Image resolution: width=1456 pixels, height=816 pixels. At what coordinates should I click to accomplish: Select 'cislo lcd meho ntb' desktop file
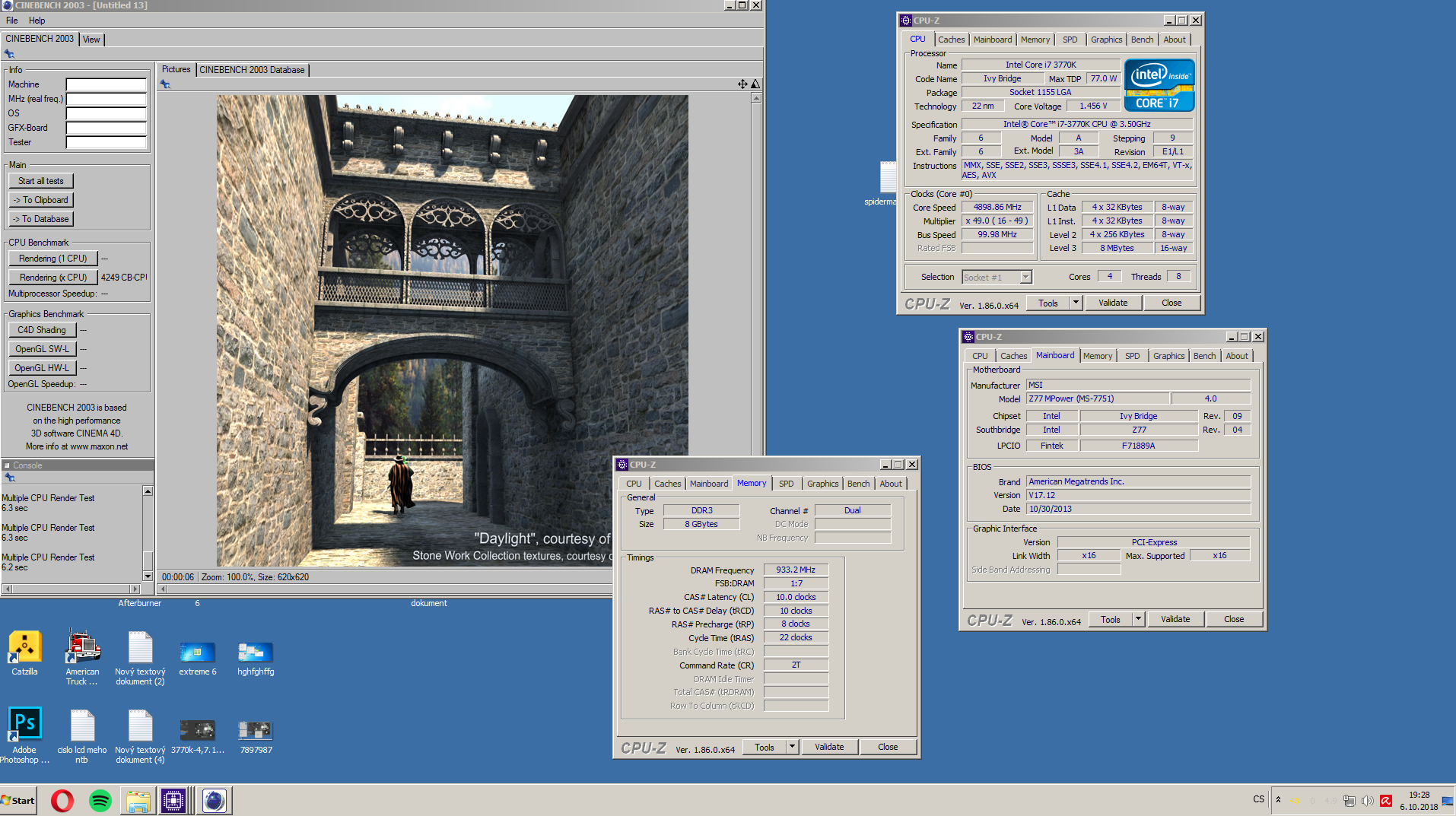click(x=82, y=737)
